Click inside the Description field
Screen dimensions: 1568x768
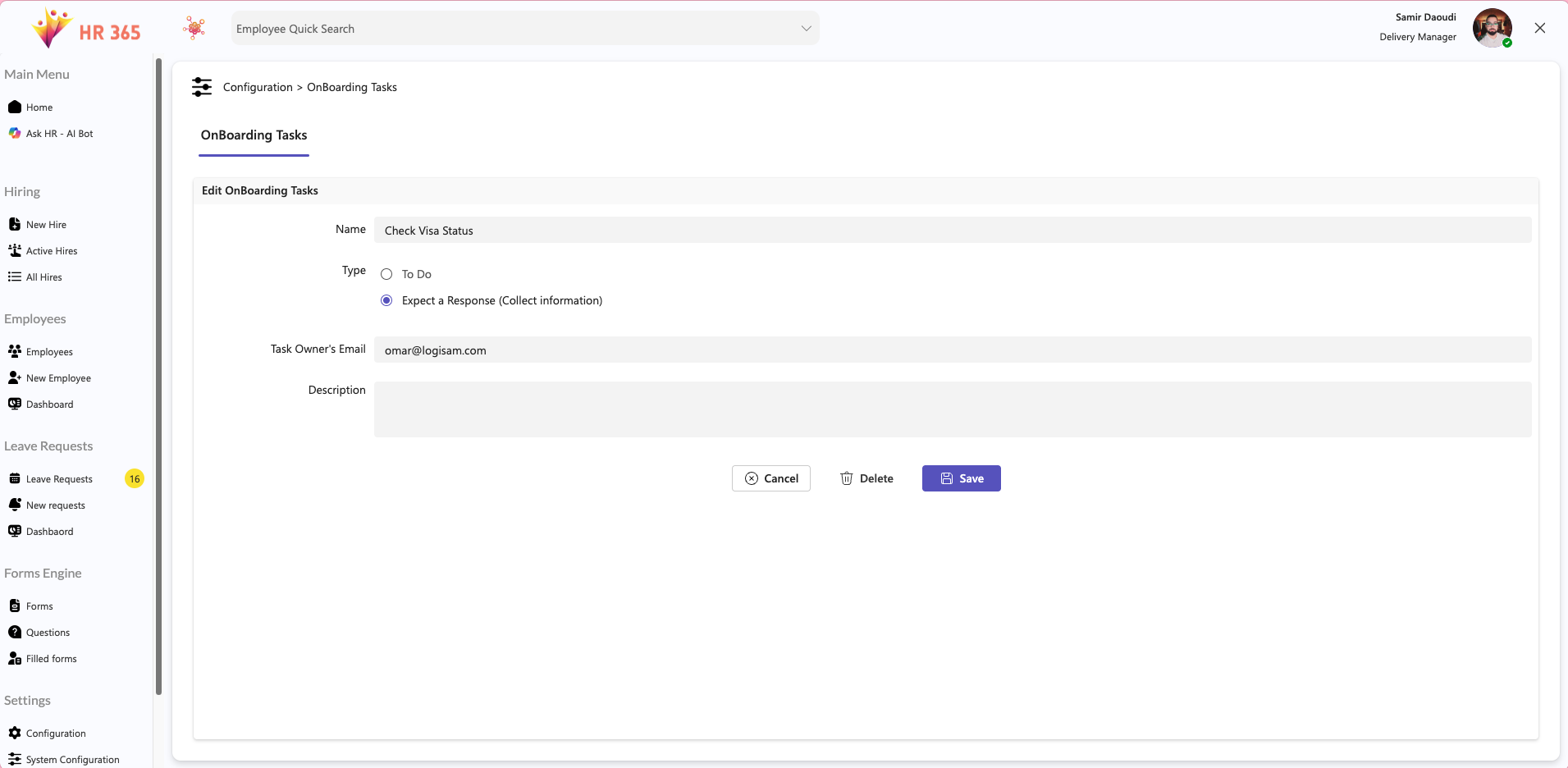click(952, 410)
